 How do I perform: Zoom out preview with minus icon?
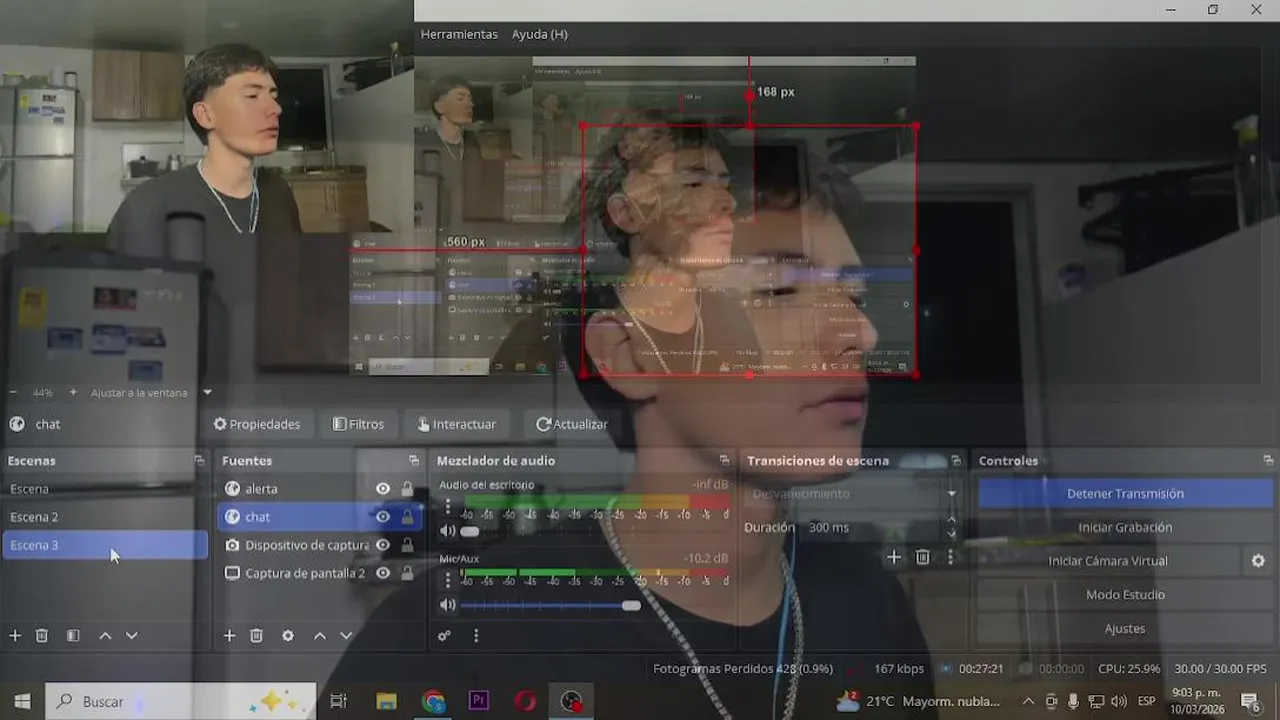click(x=13, y=393)
